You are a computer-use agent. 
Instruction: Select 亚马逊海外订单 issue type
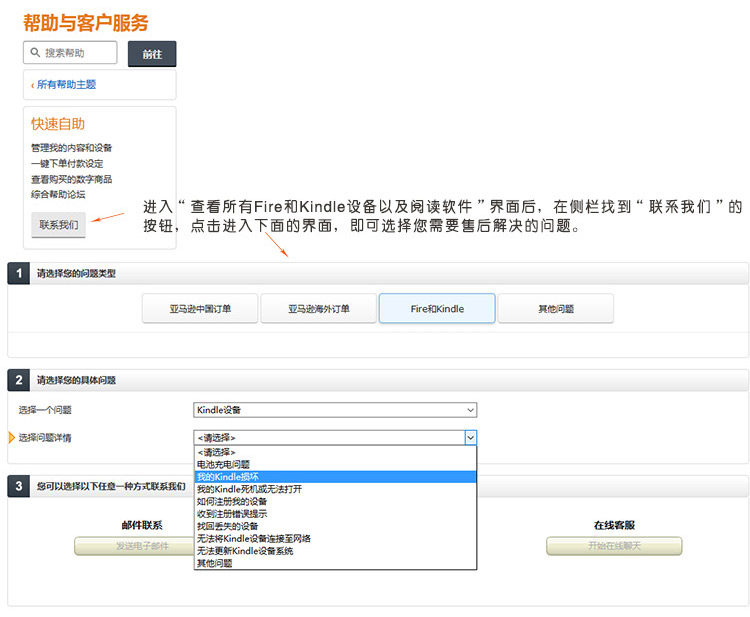pos(319,309)
